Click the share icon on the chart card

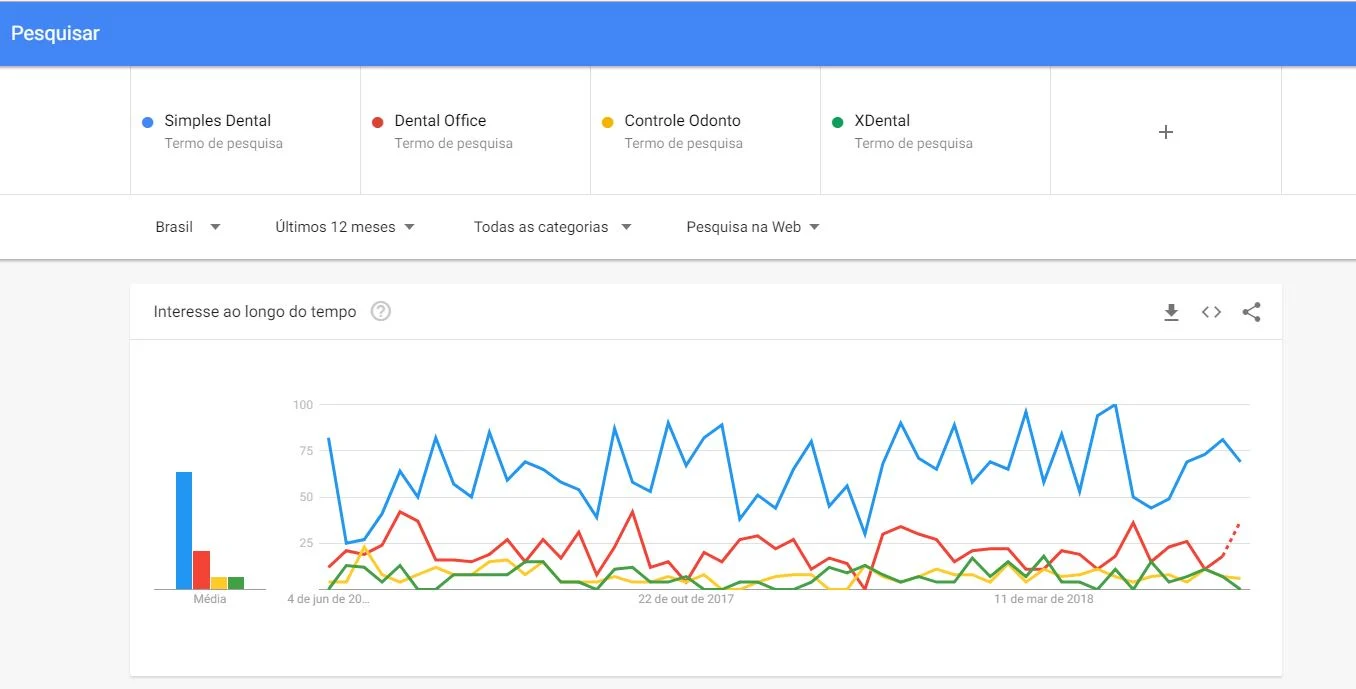coord(1251,312)
